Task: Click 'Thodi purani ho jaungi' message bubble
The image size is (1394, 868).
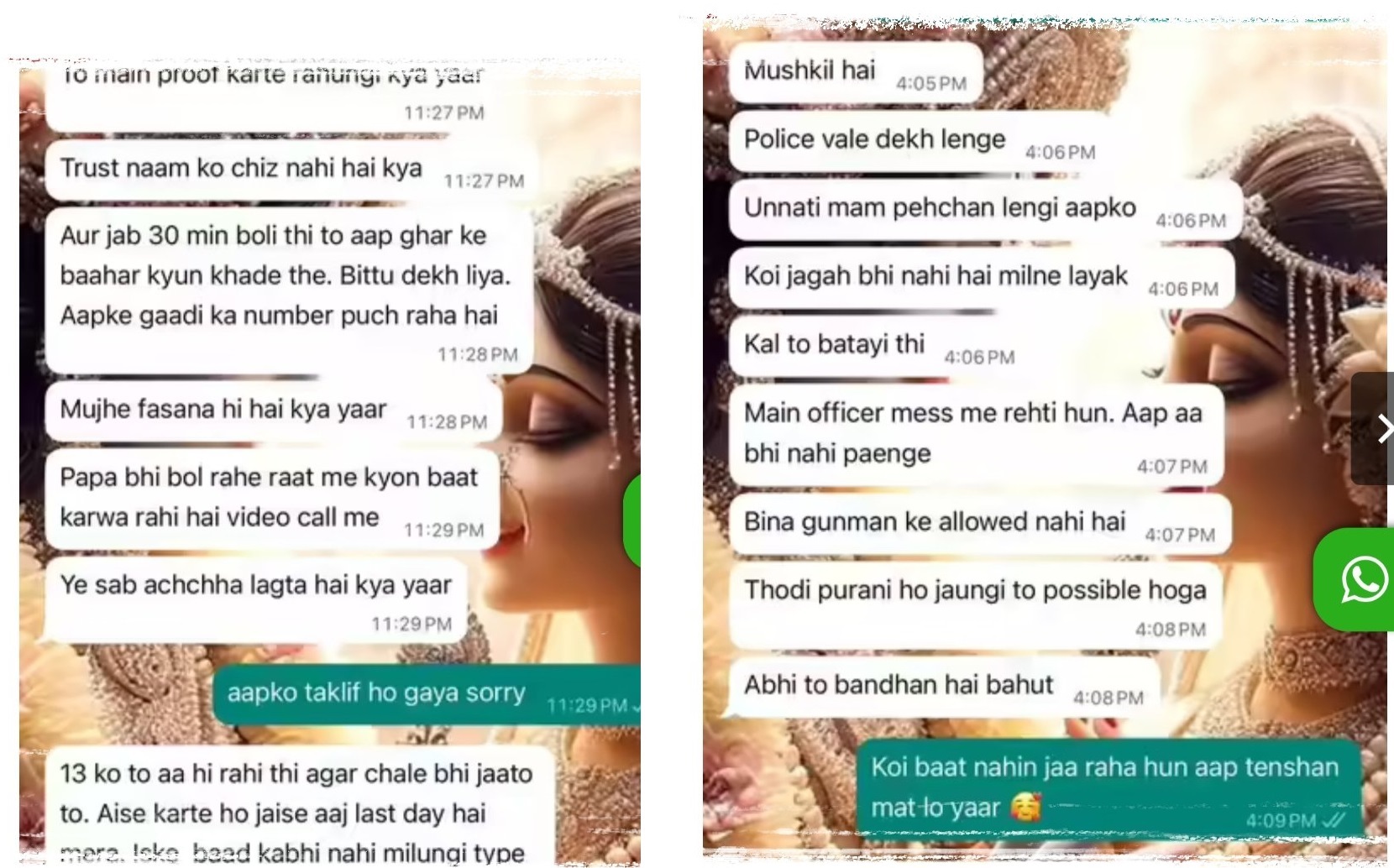Action: 976,606
